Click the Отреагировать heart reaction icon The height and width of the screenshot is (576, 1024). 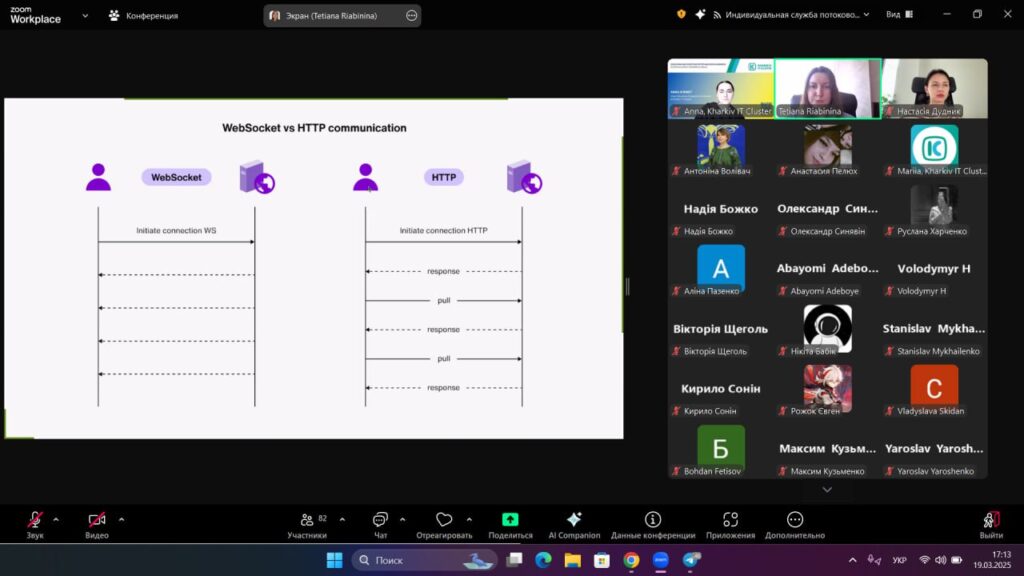tap(444, 519)
